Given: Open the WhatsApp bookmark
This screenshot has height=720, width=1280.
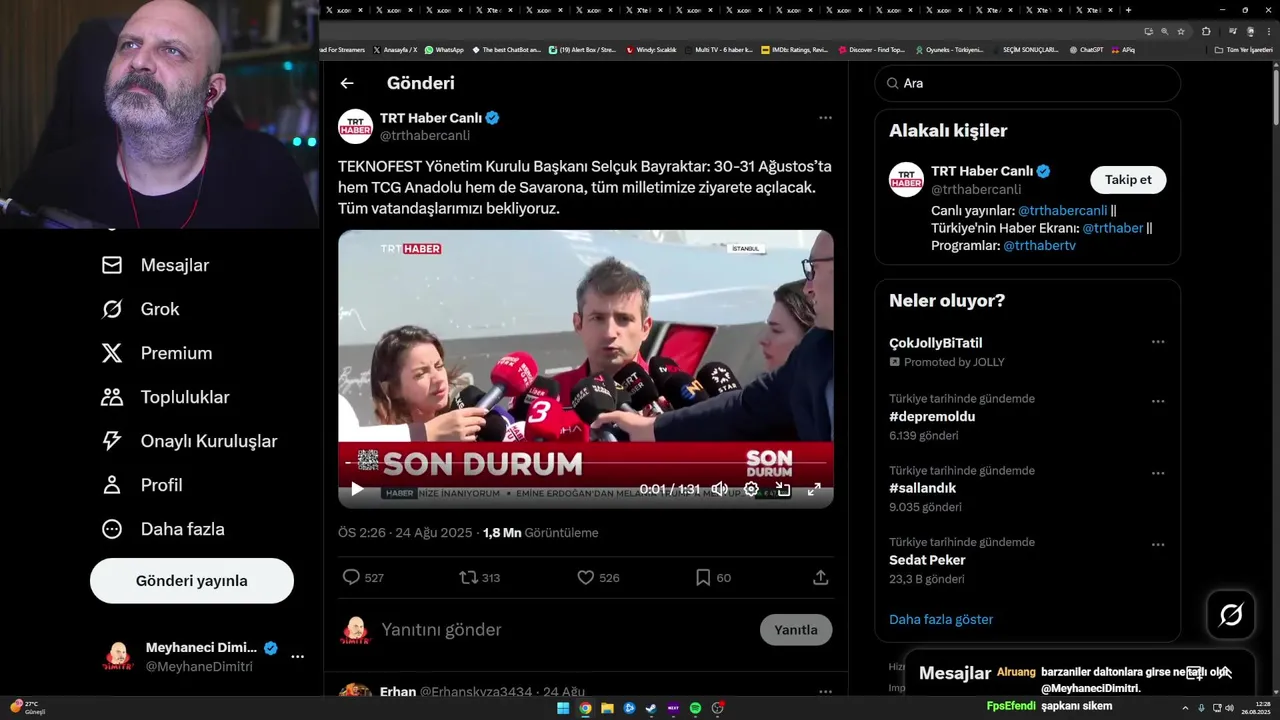Looking at the screenshot, I should click(443, 50).
